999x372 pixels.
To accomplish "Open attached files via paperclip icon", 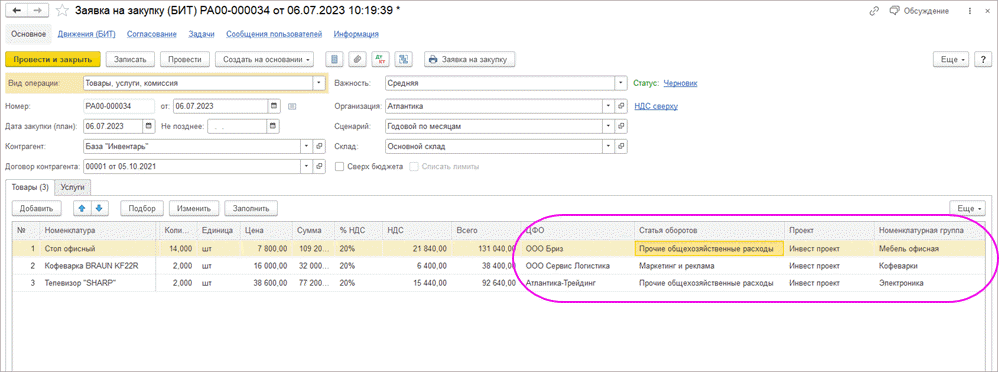I will [357, 59].
